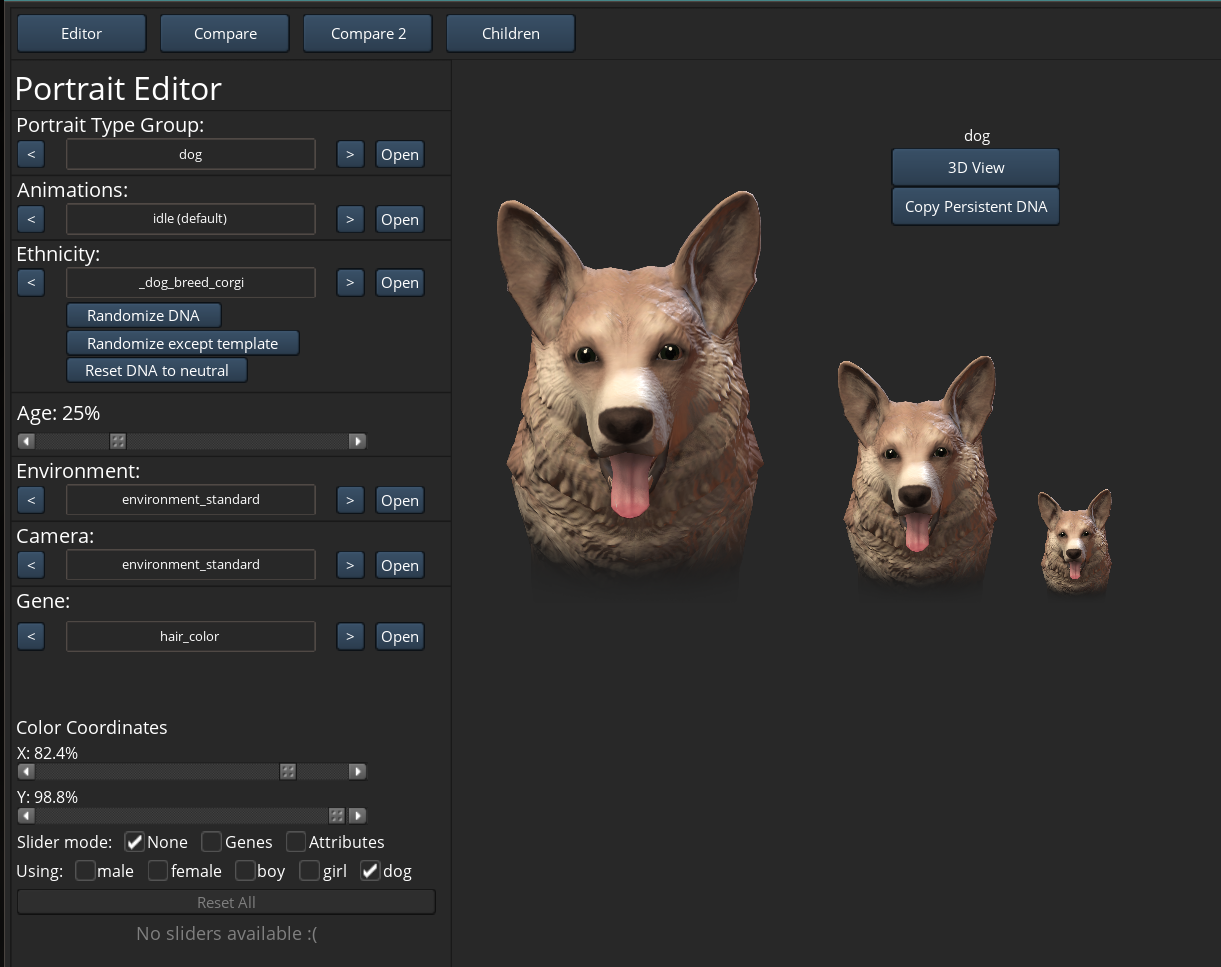The image size is (1221, 967).
Task: Switch to the Children tab
Action: pyautogui.click(x=510, y=33)
